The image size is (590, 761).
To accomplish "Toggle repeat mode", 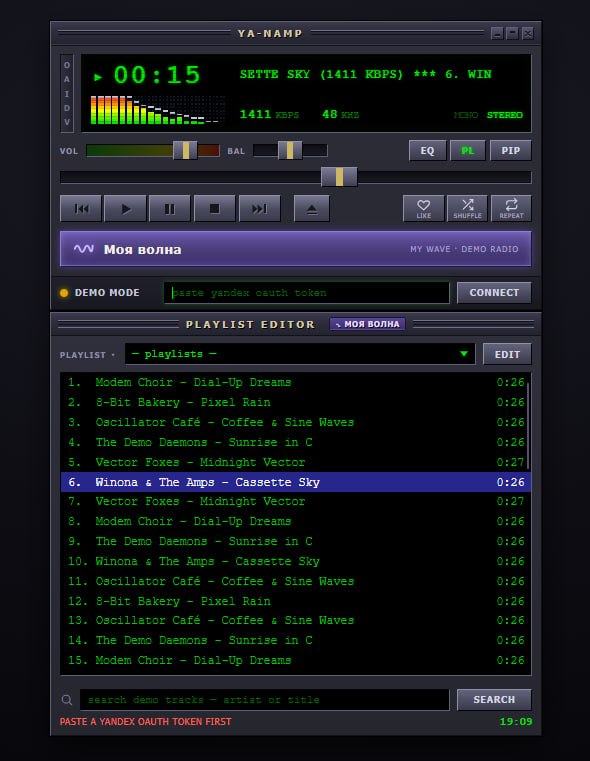I will pyautogui.click(x=511, y=208).
